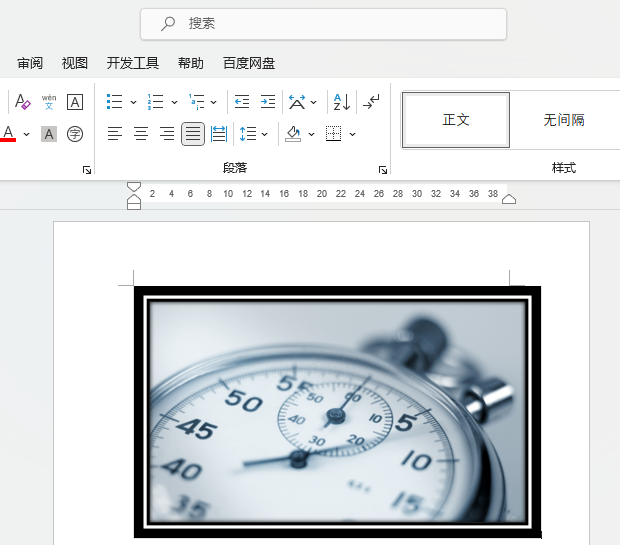Switch to the 开发工具 tab
The width and height of the screenshot is (620, 545).
[133, 63]
